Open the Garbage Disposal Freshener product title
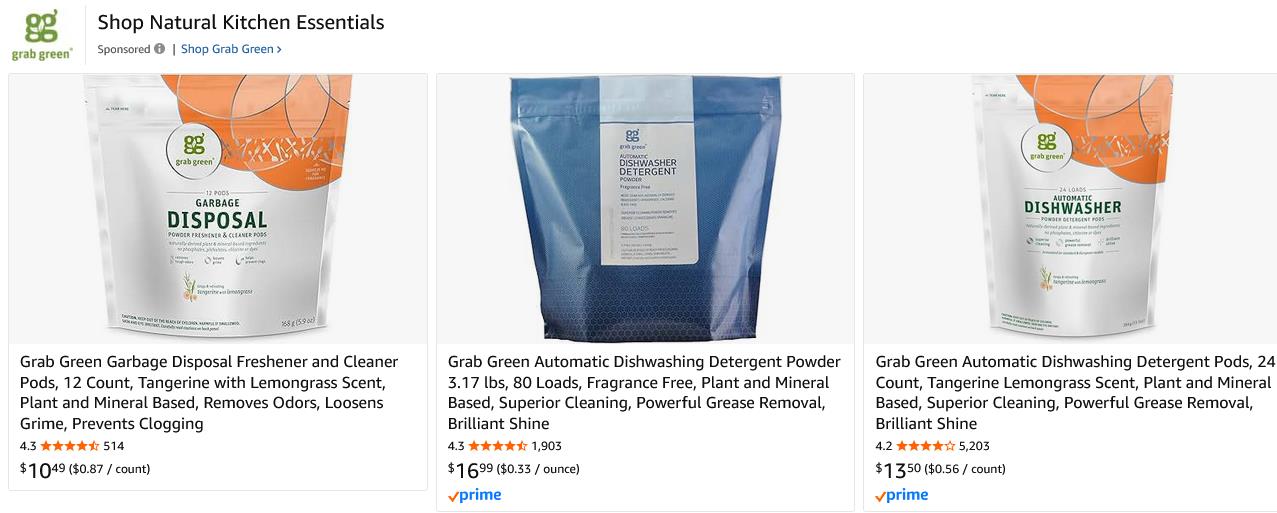The image size is (1277, 513). [x=209, y=393]
